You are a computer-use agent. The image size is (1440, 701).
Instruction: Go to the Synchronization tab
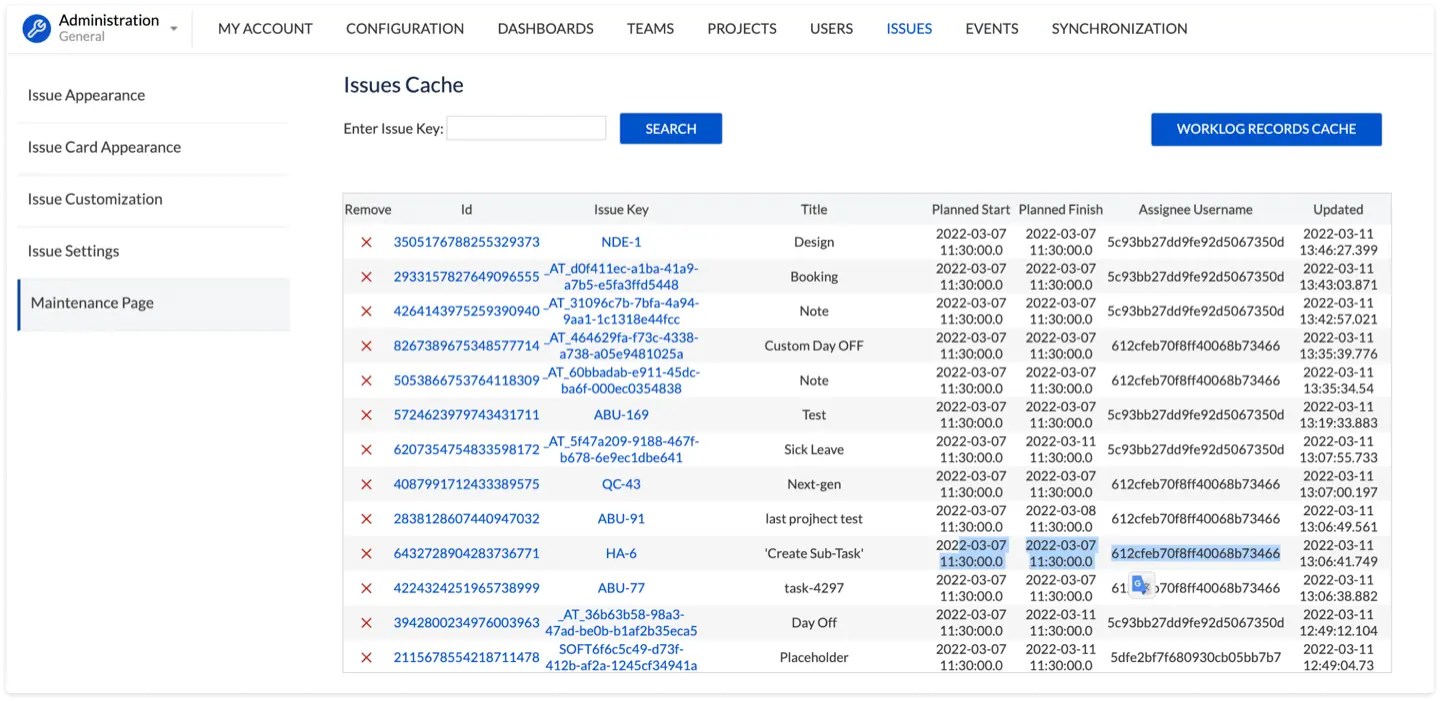click(1119, 29)
